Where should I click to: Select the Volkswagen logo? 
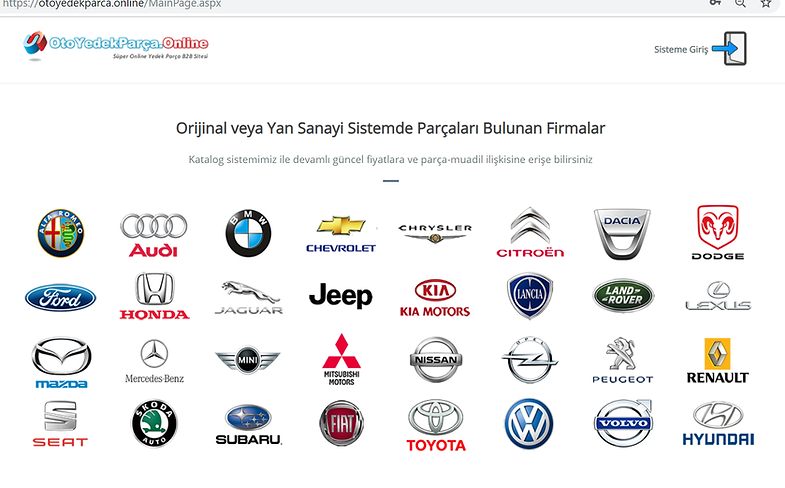click(x=529, y=424)
